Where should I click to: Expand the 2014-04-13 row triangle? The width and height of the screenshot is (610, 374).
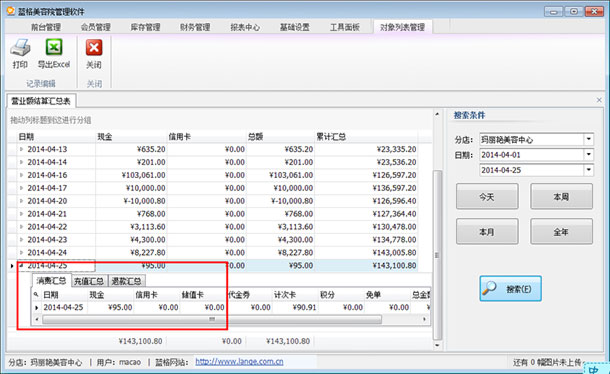tap(21, 149)
